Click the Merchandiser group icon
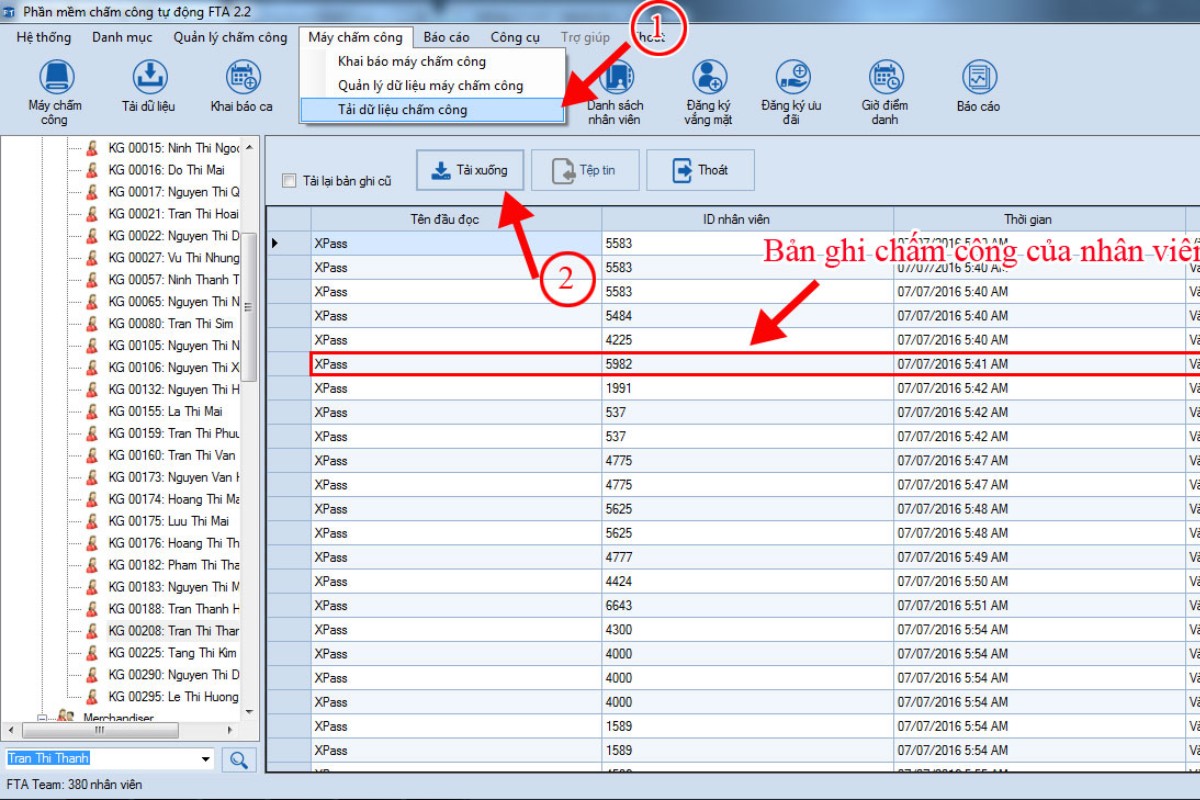The width and height of the screenshot is (1200, 800). click(x=66, y=718)
